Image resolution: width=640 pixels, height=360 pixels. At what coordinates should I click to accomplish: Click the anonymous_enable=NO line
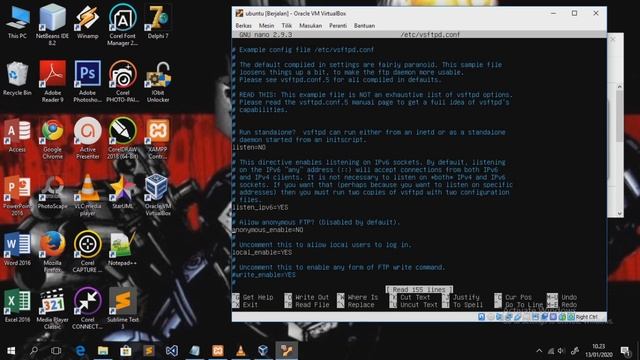tap(268, 230)
